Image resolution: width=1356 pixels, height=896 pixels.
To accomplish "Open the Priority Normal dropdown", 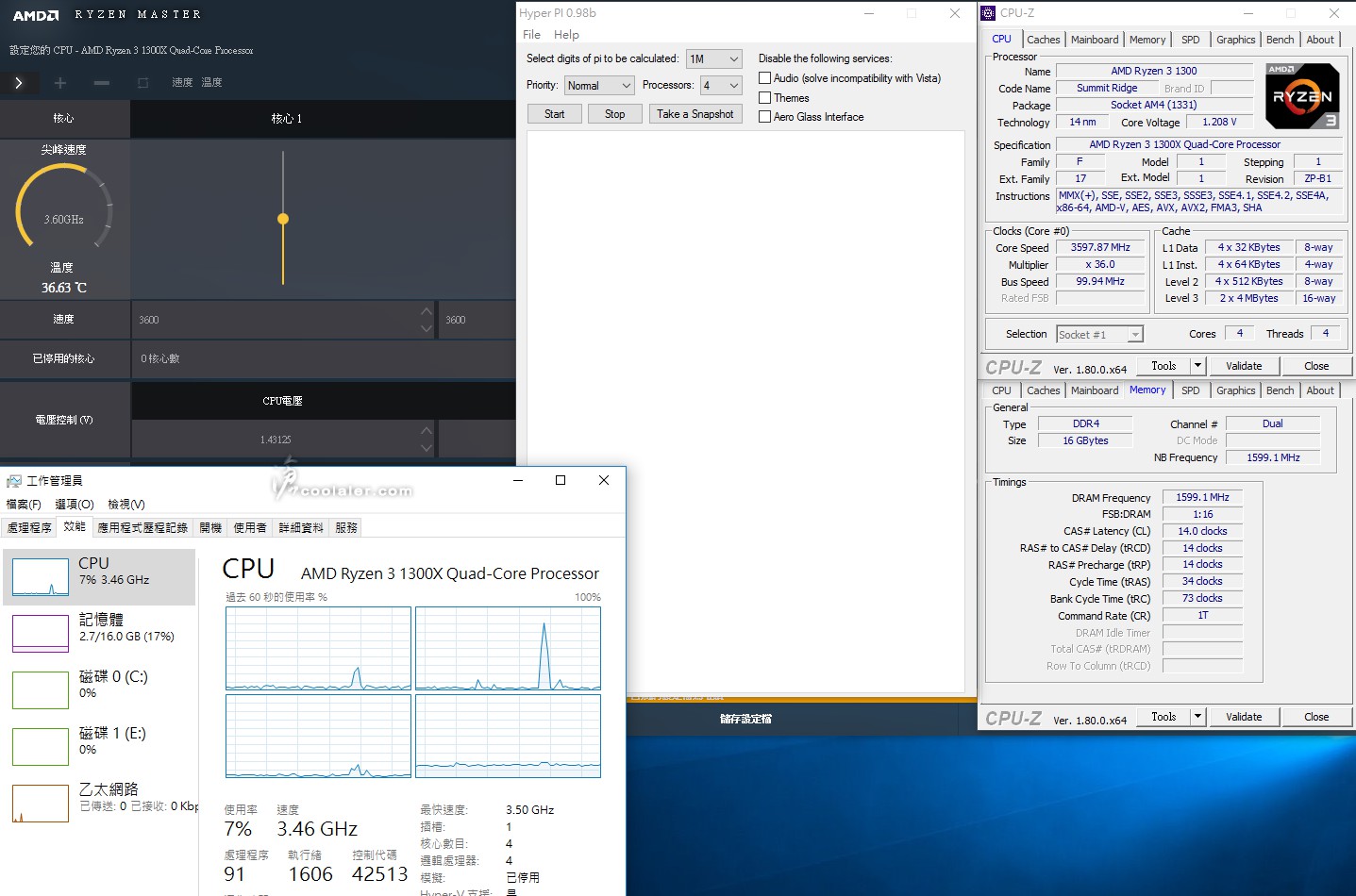I will (599, 86).
